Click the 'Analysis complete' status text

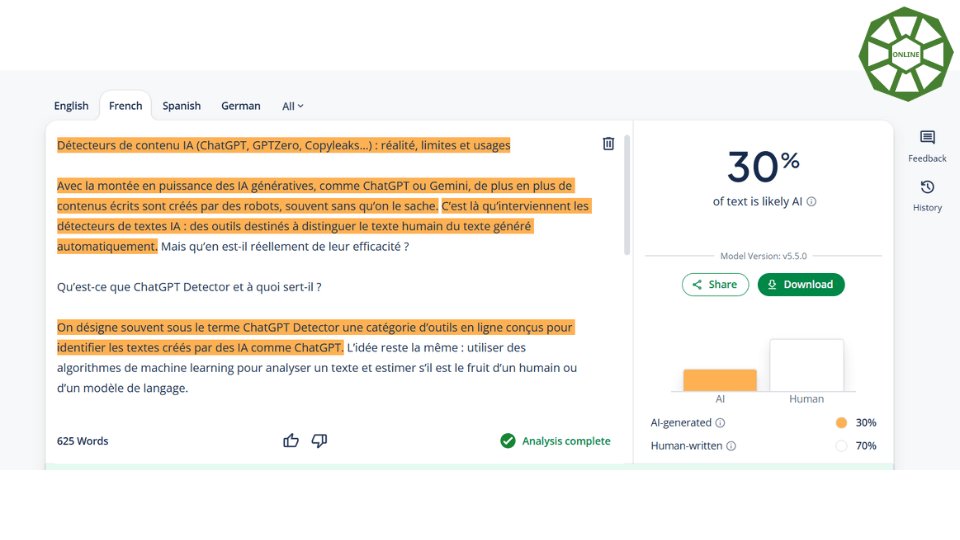point(566,441)
